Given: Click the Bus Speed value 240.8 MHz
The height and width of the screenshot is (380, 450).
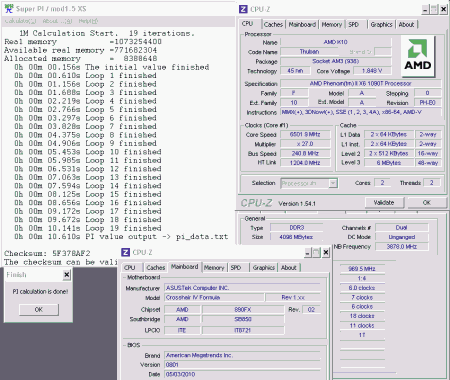Looking at the screenshot, I should [305, 153].
